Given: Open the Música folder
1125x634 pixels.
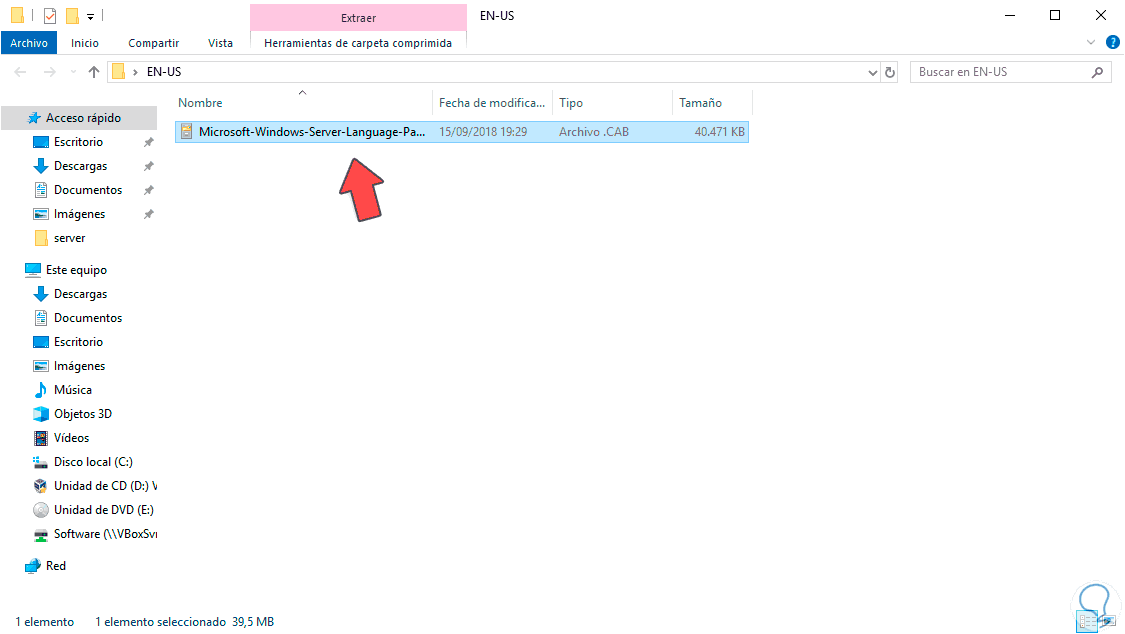Looking at the screenshot, I should (x=72, y=390).
